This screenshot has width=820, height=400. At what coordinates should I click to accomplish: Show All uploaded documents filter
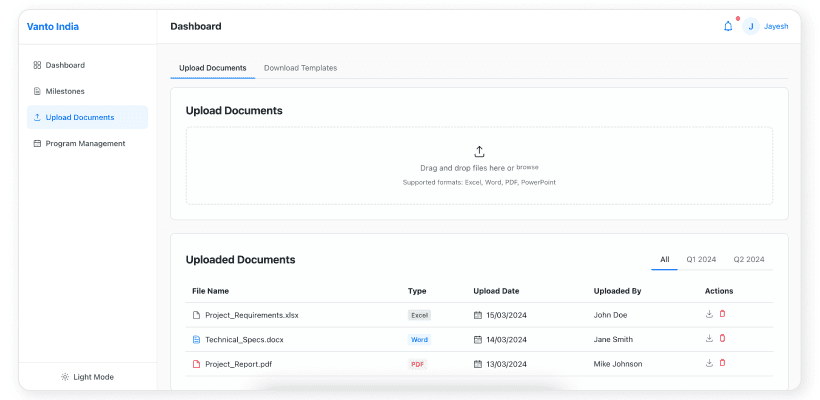(664, 259)
